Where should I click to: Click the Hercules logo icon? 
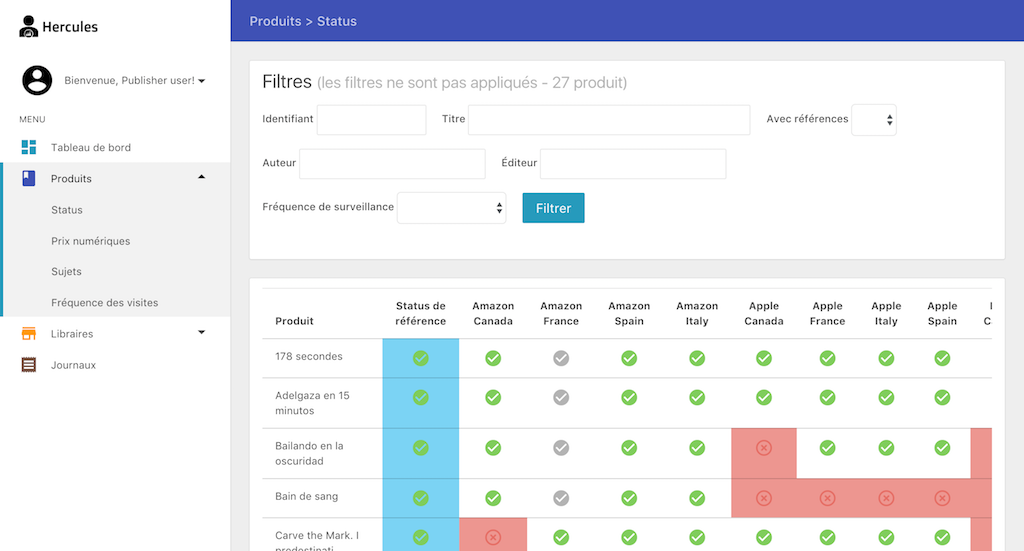point(29,27)
